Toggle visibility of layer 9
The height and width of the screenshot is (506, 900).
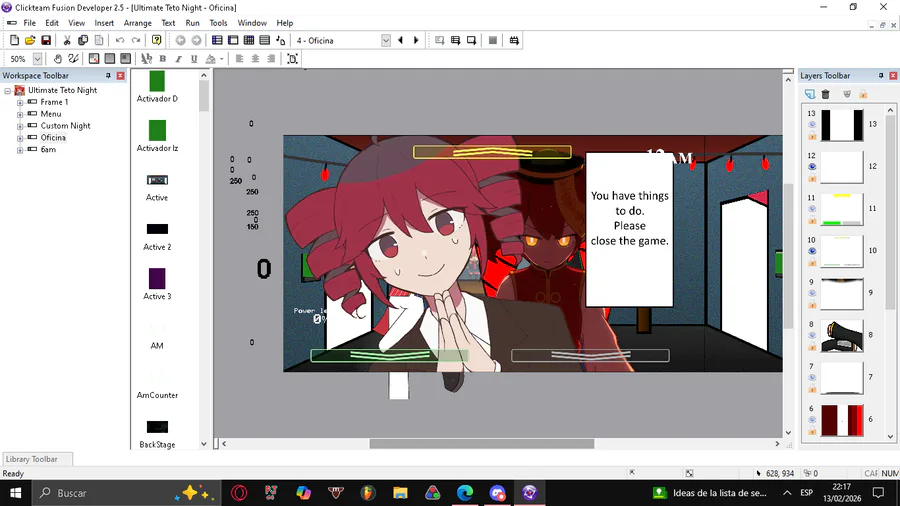(x=812, y=293)
